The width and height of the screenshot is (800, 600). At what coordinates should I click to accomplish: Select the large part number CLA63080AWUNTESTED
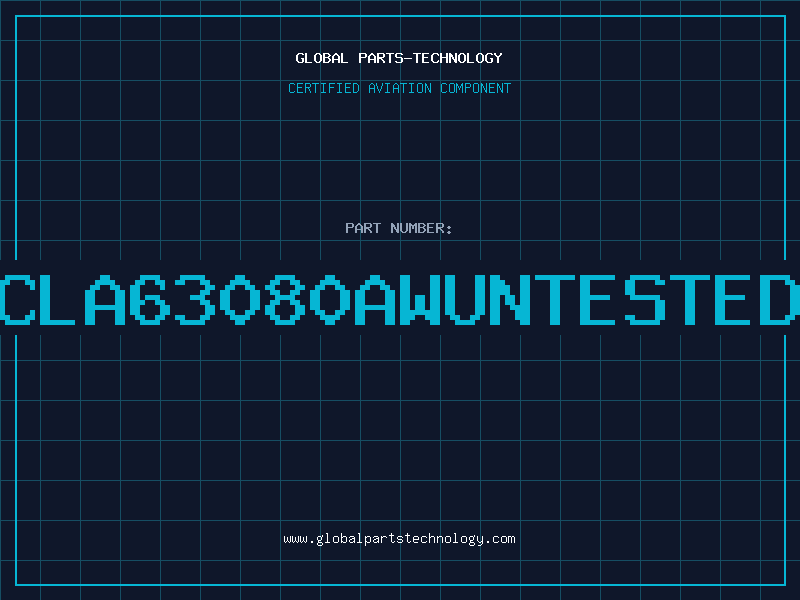(x=400, y=299)
